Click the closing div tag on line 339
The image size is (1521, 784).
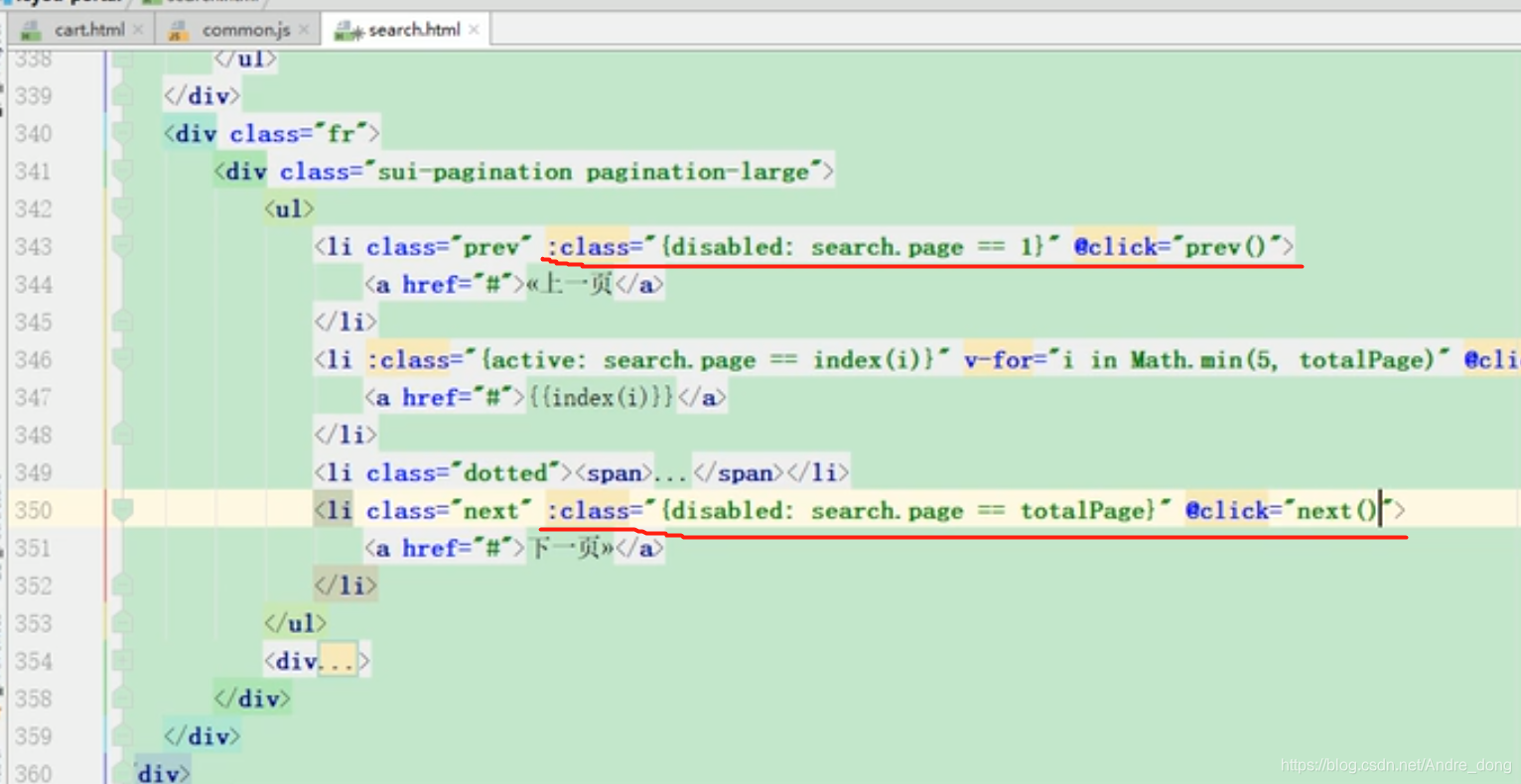coord(203,95)
